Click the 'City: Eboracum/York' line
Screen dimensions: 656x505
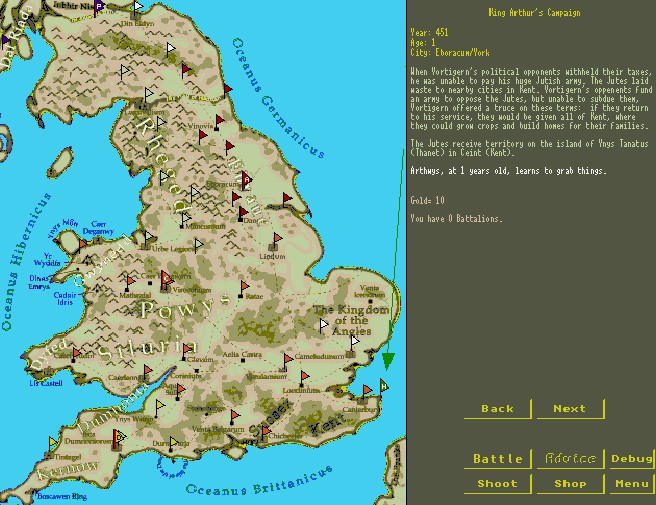click(450, 53)
